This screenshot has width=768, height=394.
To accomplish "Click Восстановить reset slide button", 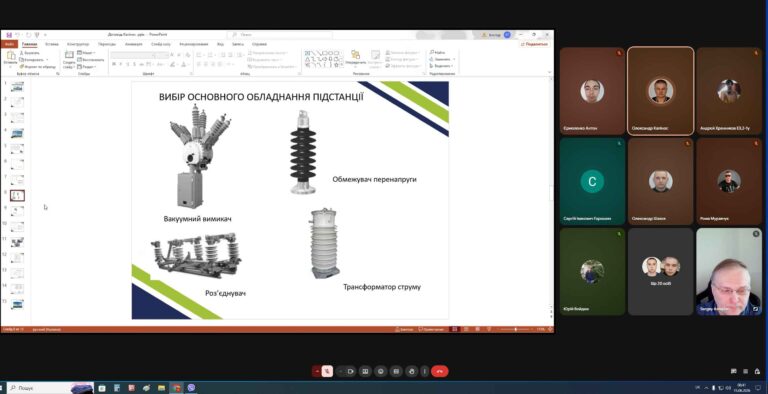I will tap(91, 60).
